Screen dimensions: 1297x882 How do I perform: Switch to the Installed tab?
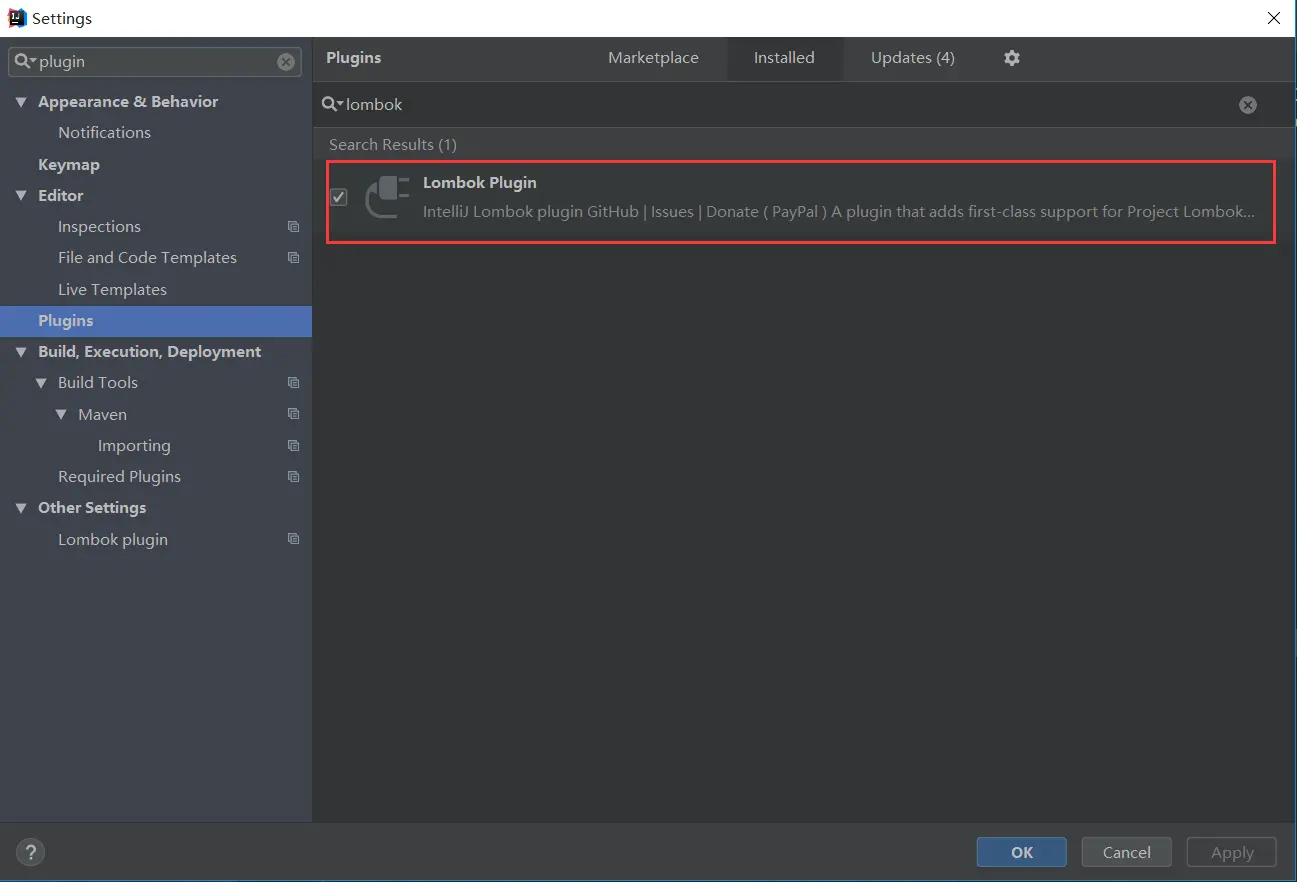(784, 58)
